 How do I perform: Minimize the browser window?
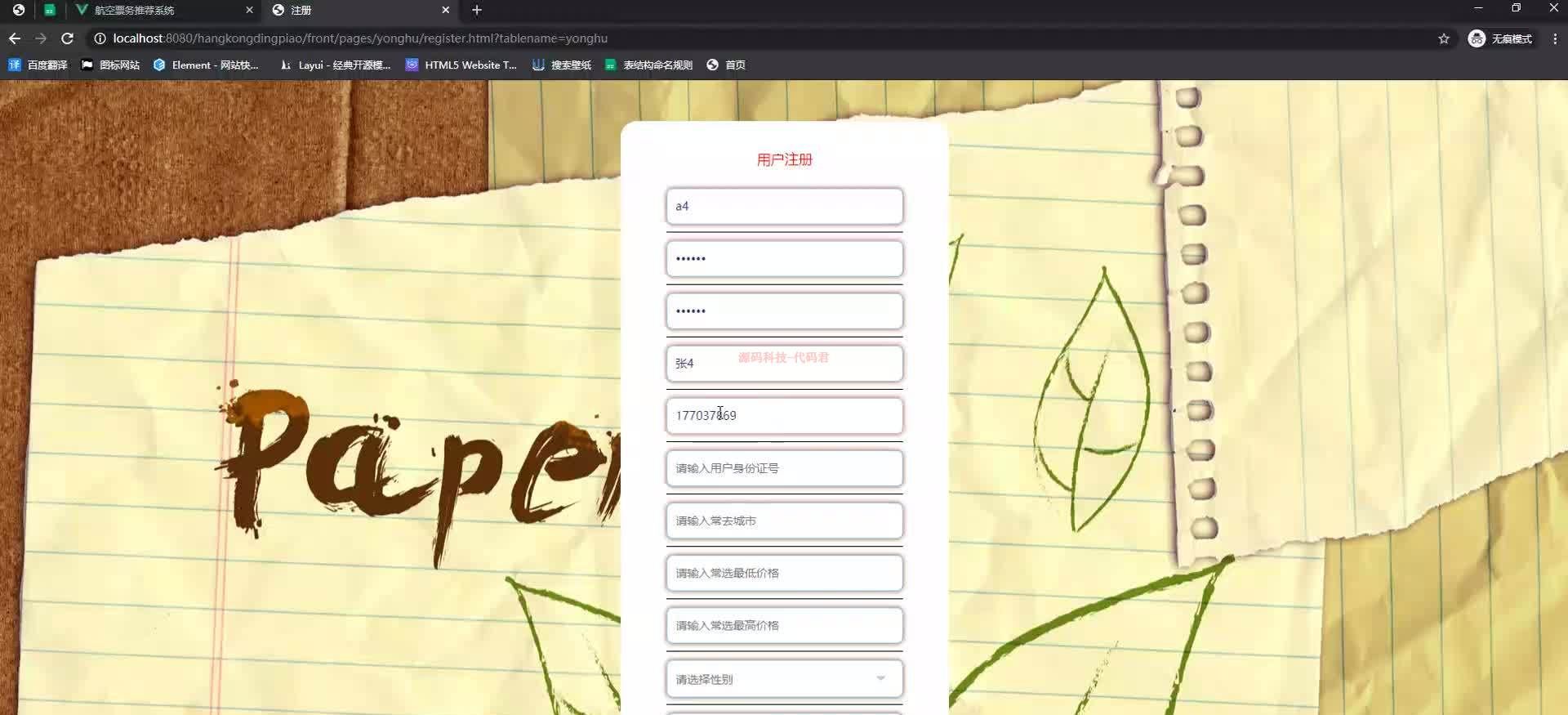tap(1477, 8)
